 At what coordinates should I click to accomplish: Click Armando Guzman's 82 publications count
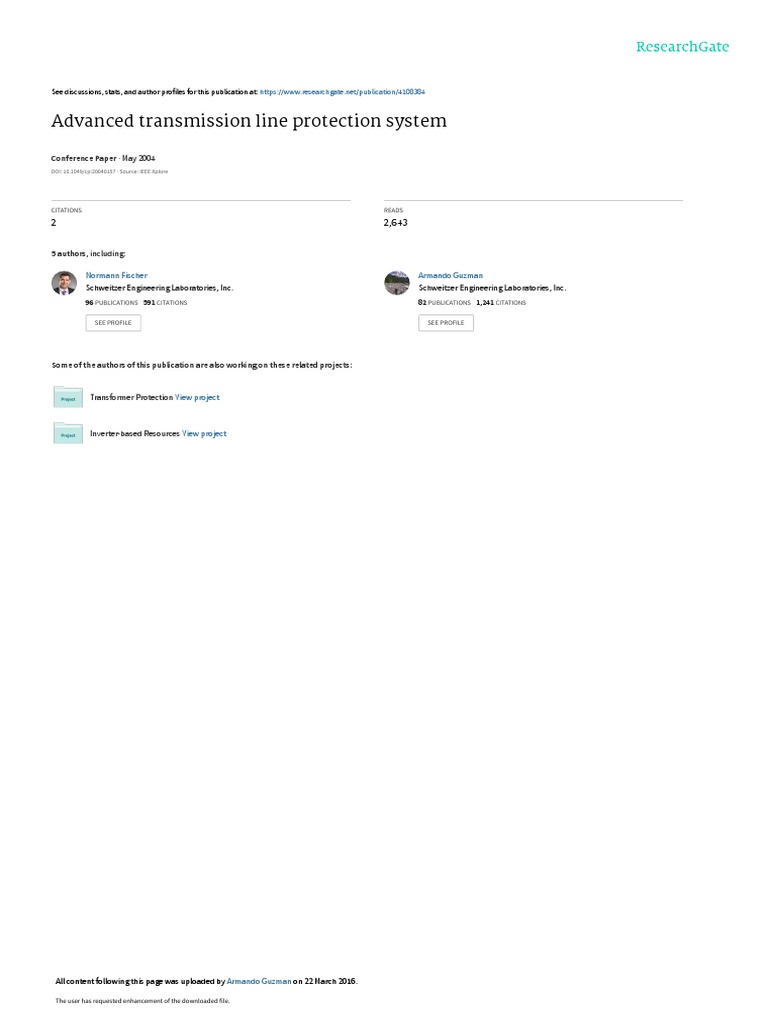[444, 303]
